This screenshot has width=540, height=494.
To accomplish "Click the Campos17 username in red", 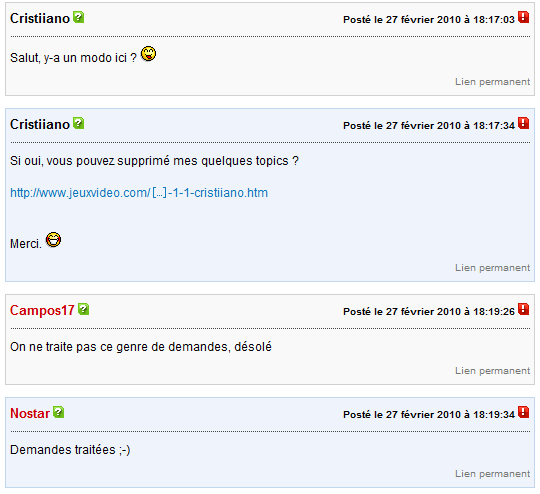I will 42,310.
